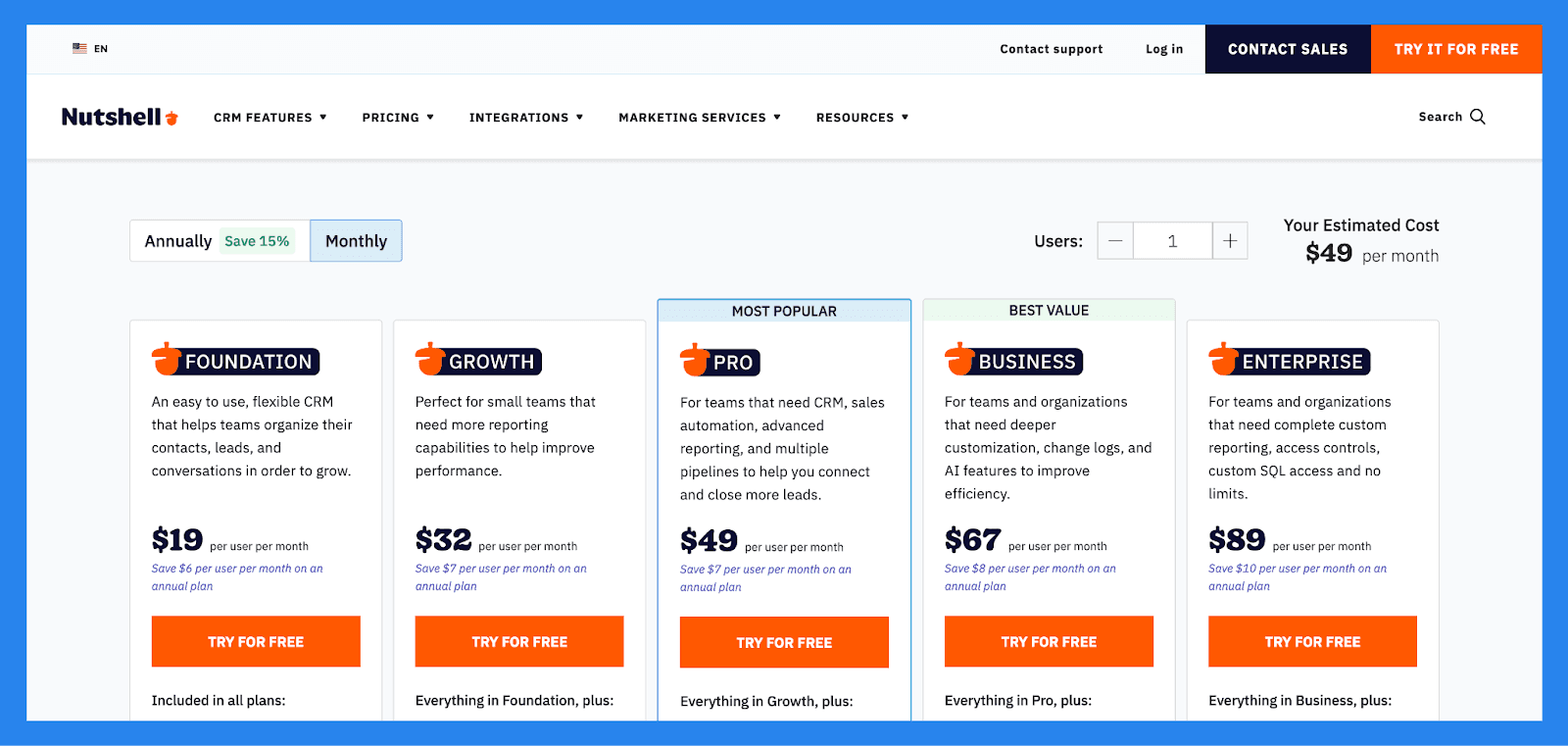1568x746 pixels.
Task: Click the Enterprise plan title
Action: [1302, 362]
